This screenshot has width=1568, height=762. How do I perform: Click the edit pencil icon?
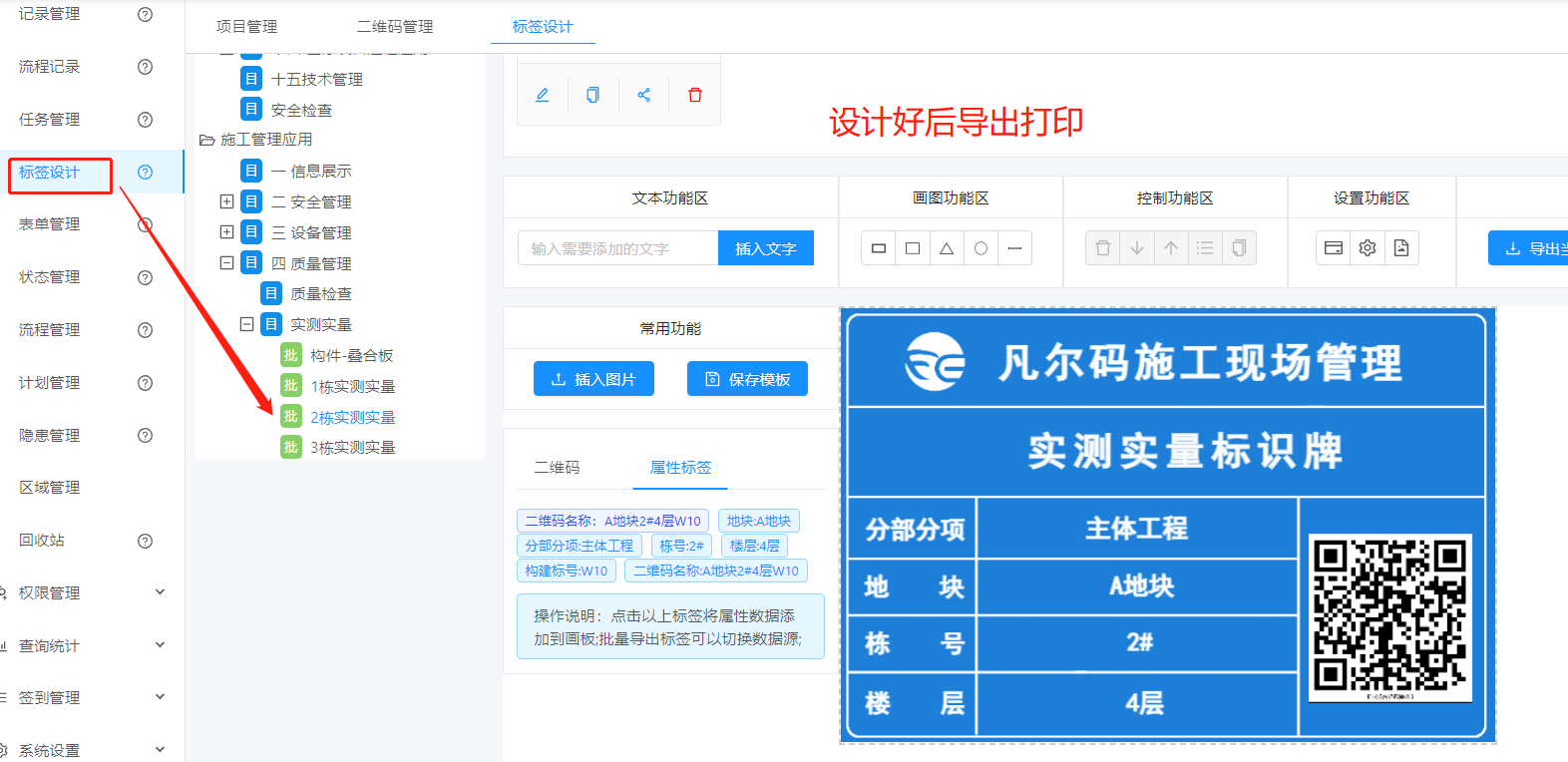(543, 95)
